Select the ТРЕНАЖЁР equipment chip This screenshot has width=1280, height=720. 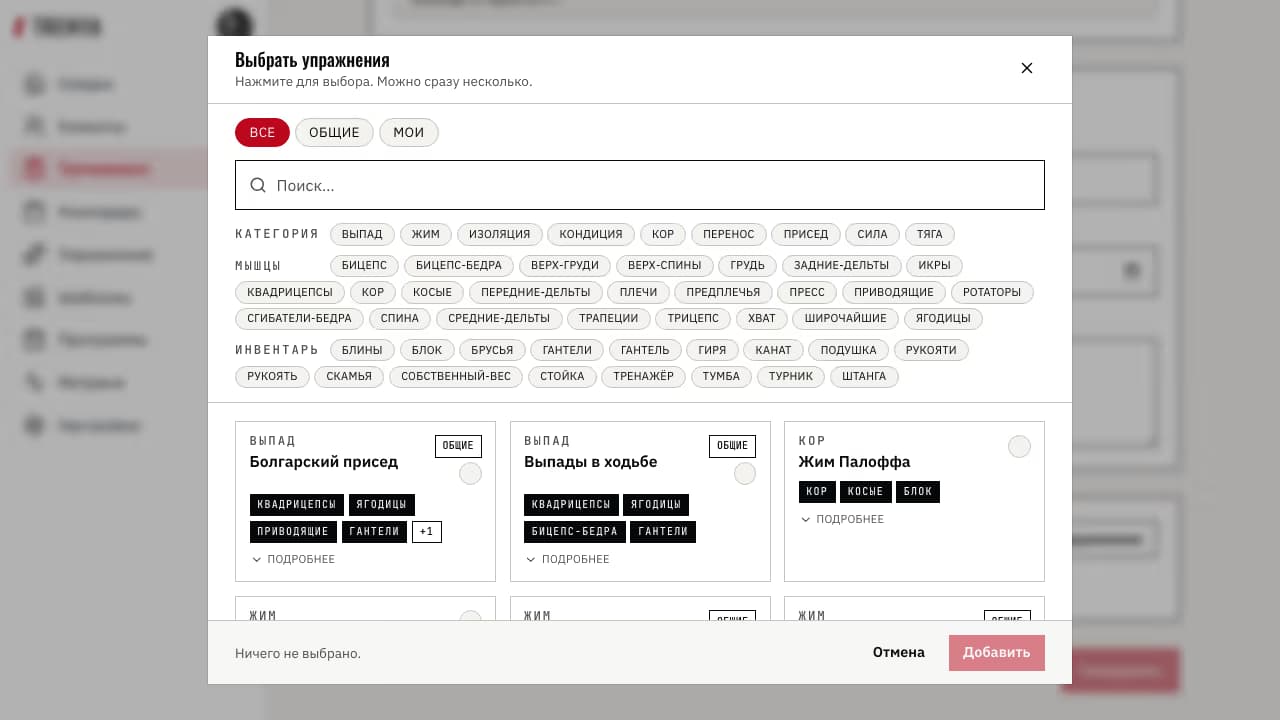[644, 377]
